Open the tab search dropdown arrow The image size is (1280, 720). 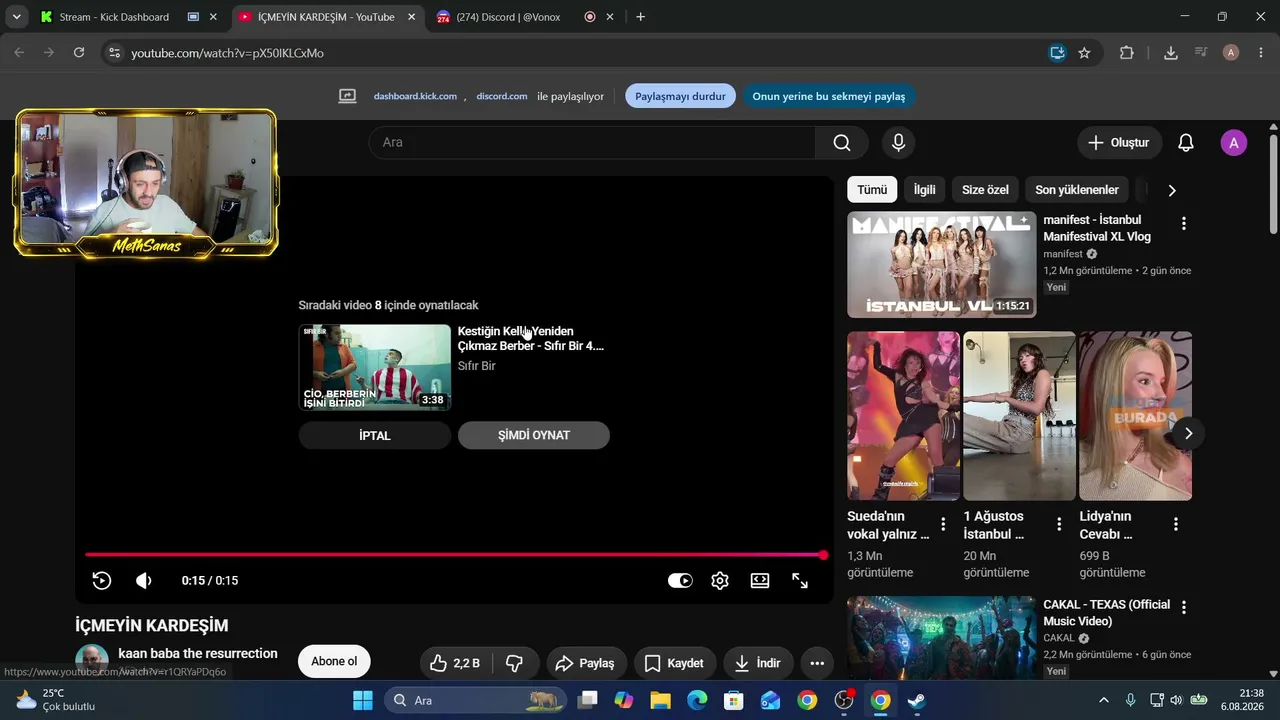(16, 17)
